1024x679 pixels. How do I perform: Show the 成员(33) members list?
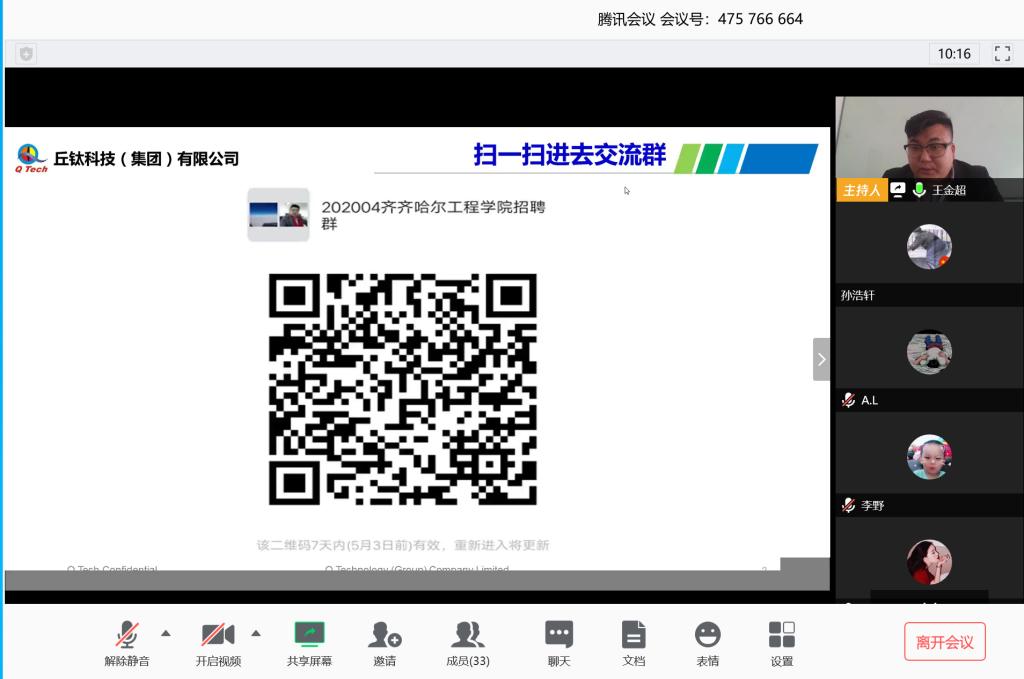click(x=467, y=642)
